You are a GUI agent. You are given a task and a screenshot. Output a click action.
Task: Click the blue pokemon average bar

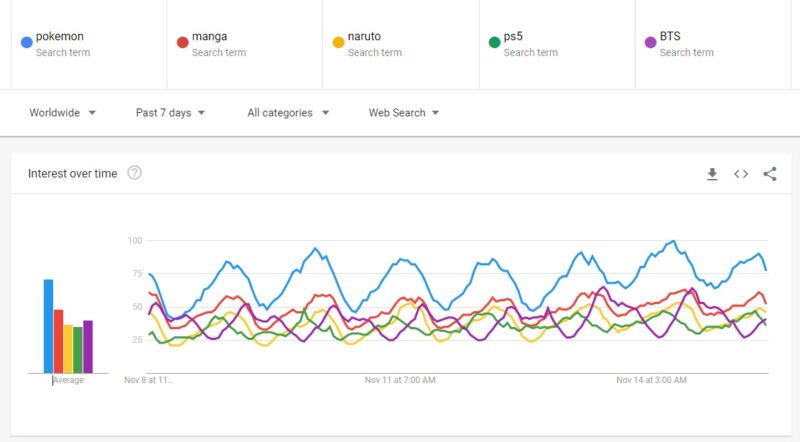point(48,325)
